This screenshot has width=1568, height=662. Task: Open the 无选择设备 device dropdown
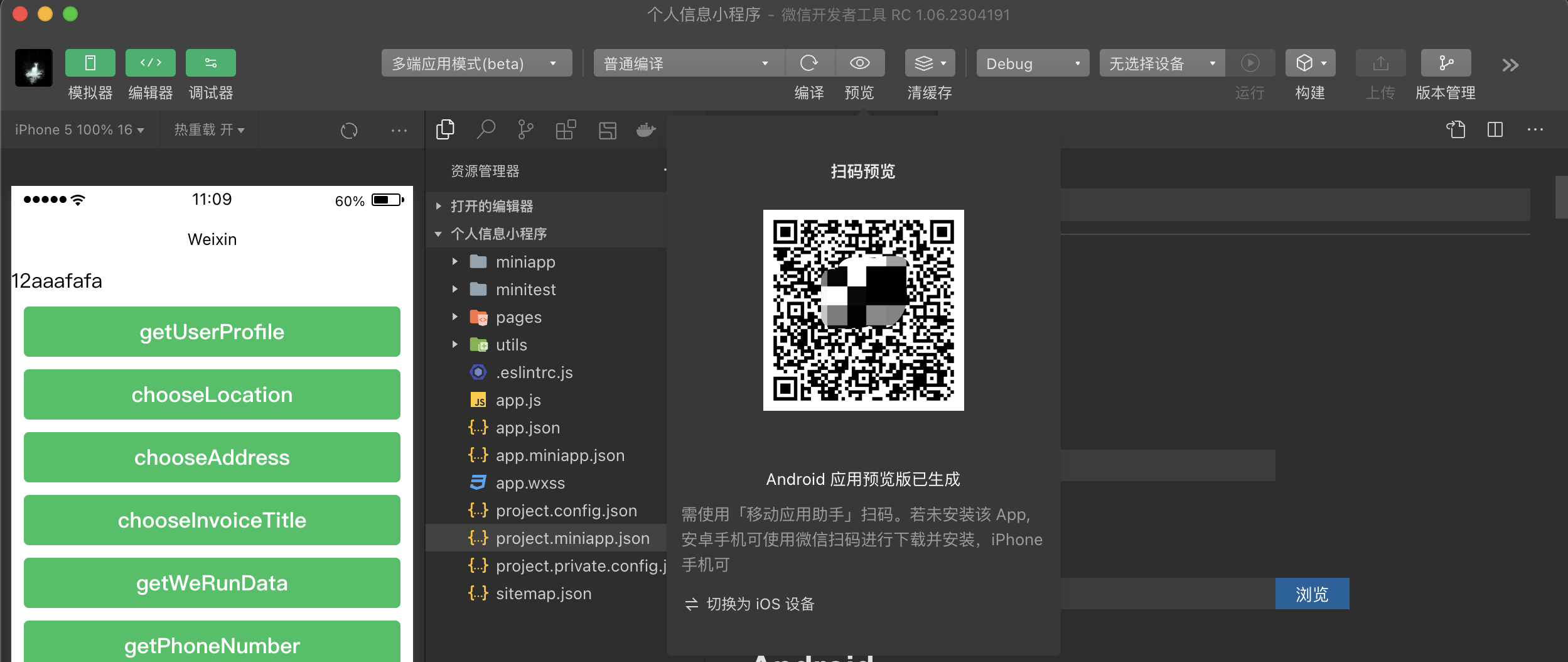[x=1162, y=63]
